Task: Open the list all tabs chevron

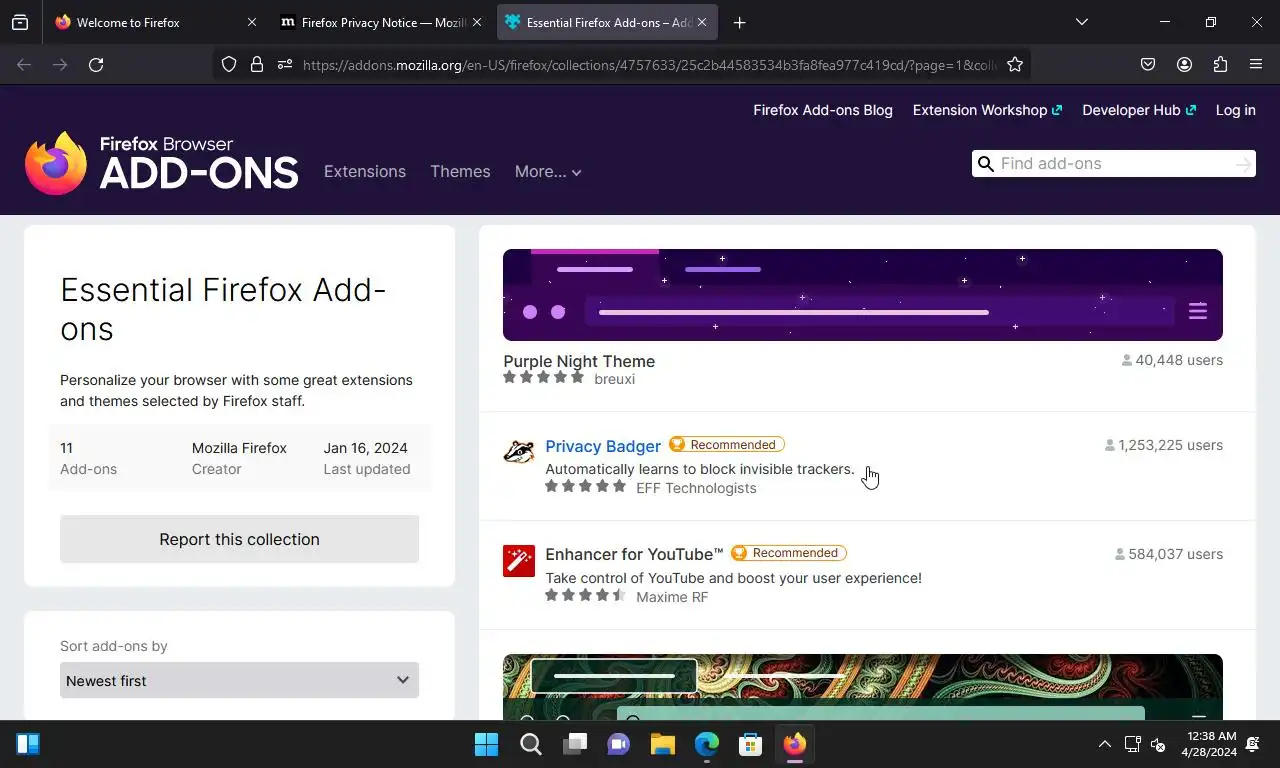Action: [x=1081, y=22]
